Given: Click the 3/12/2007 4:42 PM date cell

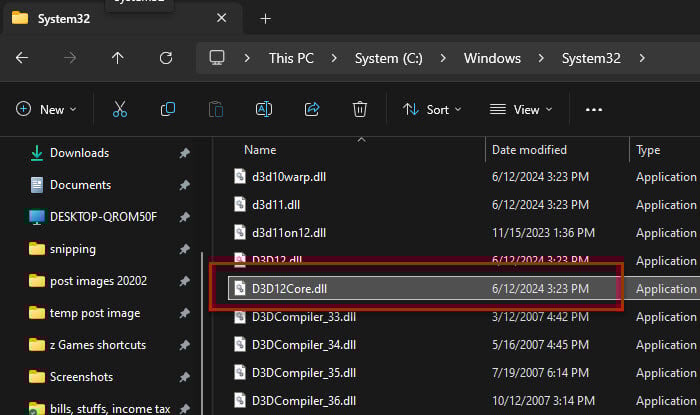Looking at the screenshot, I should click(540, 317).
